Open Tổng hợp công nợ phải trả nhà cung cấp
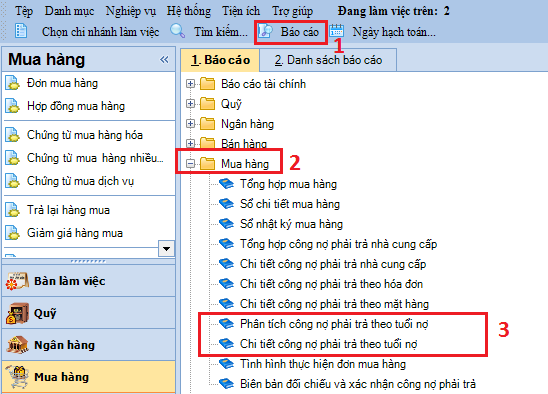The height and width of the screenshot is (394, 548). 339,244
